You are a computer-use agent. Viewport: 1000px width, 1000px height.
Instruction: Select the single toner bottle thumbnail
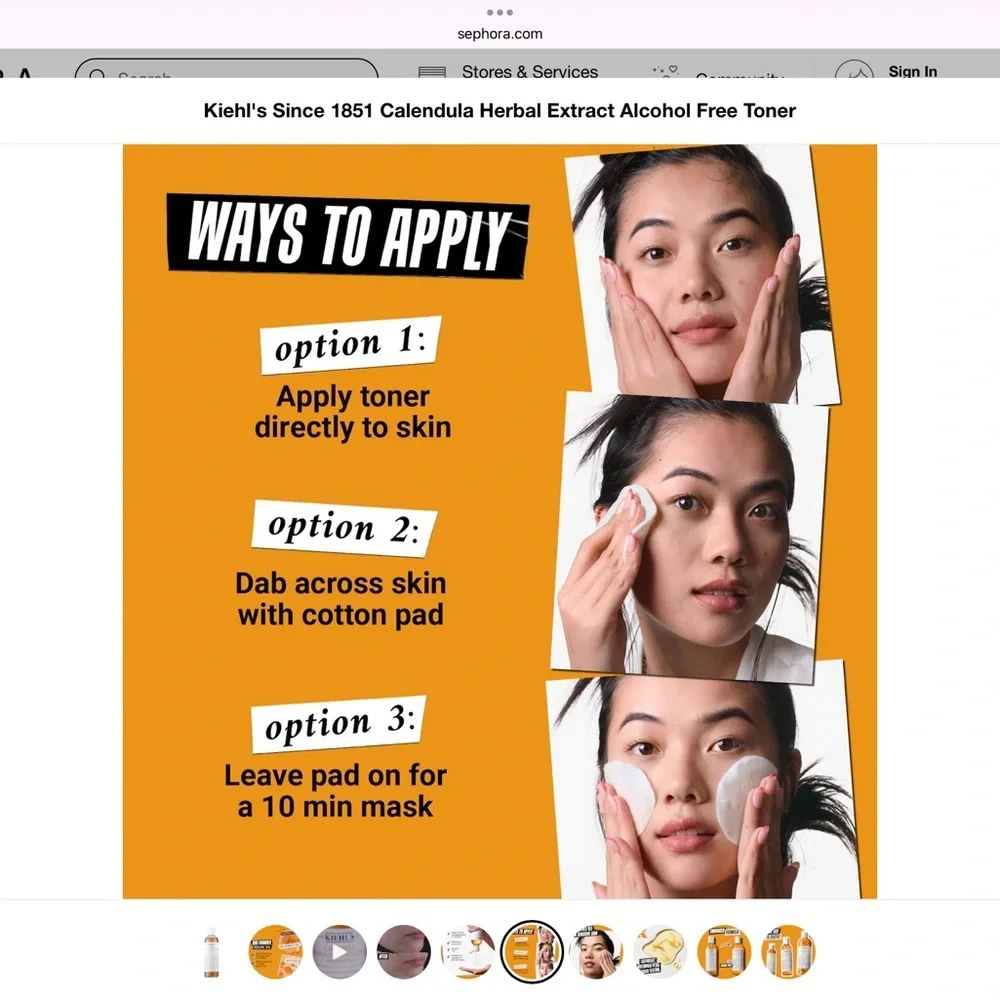click(211, 952)
